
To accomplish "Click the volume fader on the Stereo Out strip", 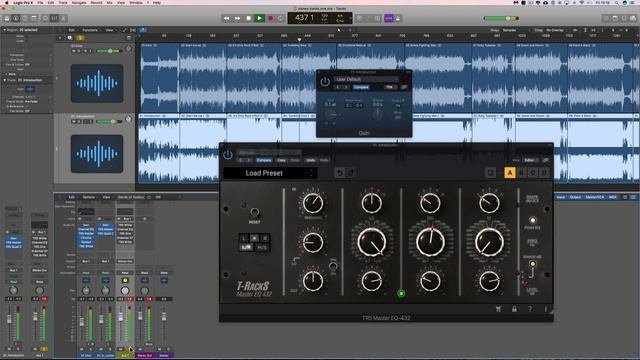I will [140, 316].
